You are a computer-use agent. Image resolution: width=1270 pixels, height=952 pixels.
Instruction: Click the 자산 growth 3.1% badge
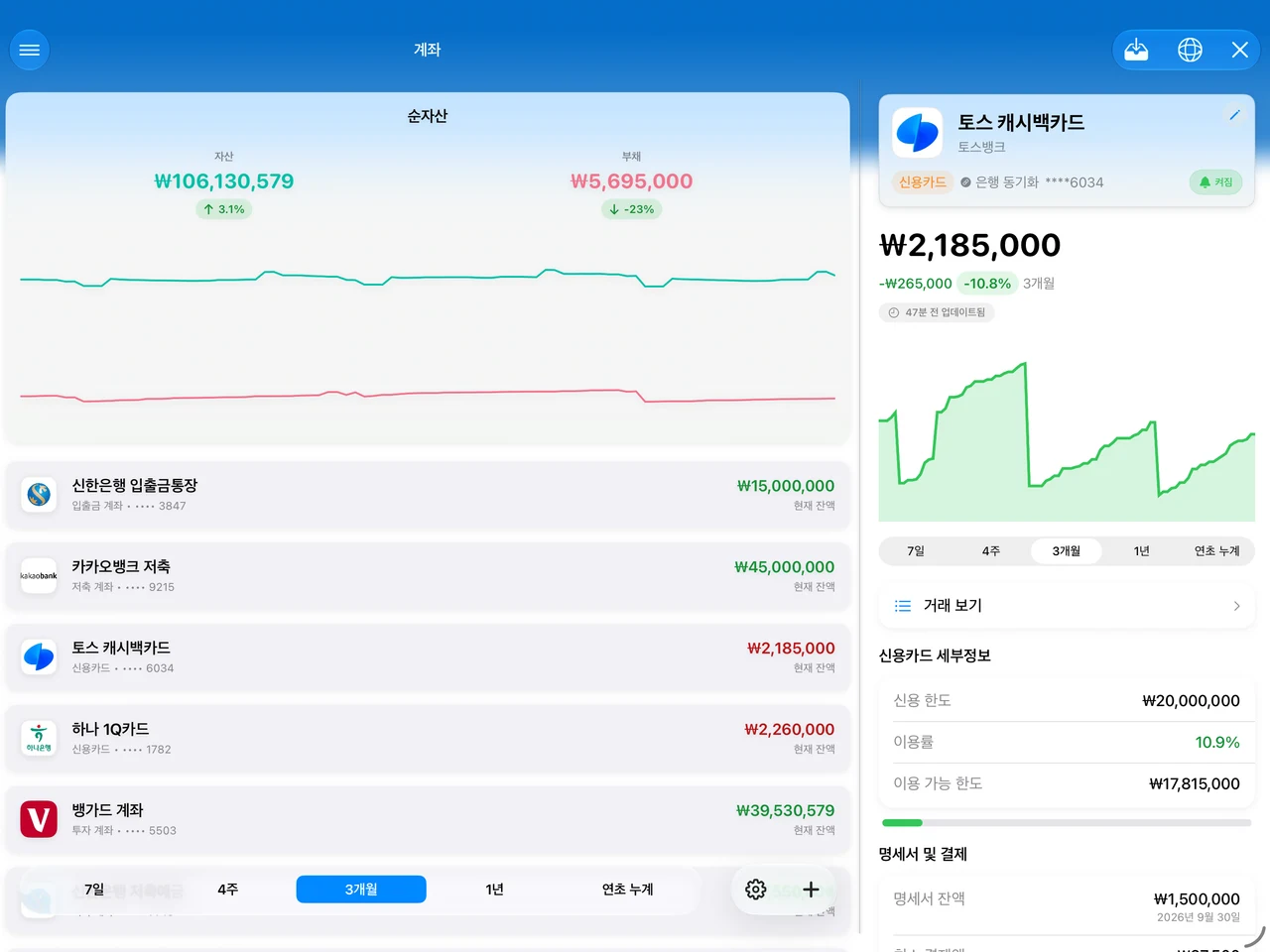[224, 209]
